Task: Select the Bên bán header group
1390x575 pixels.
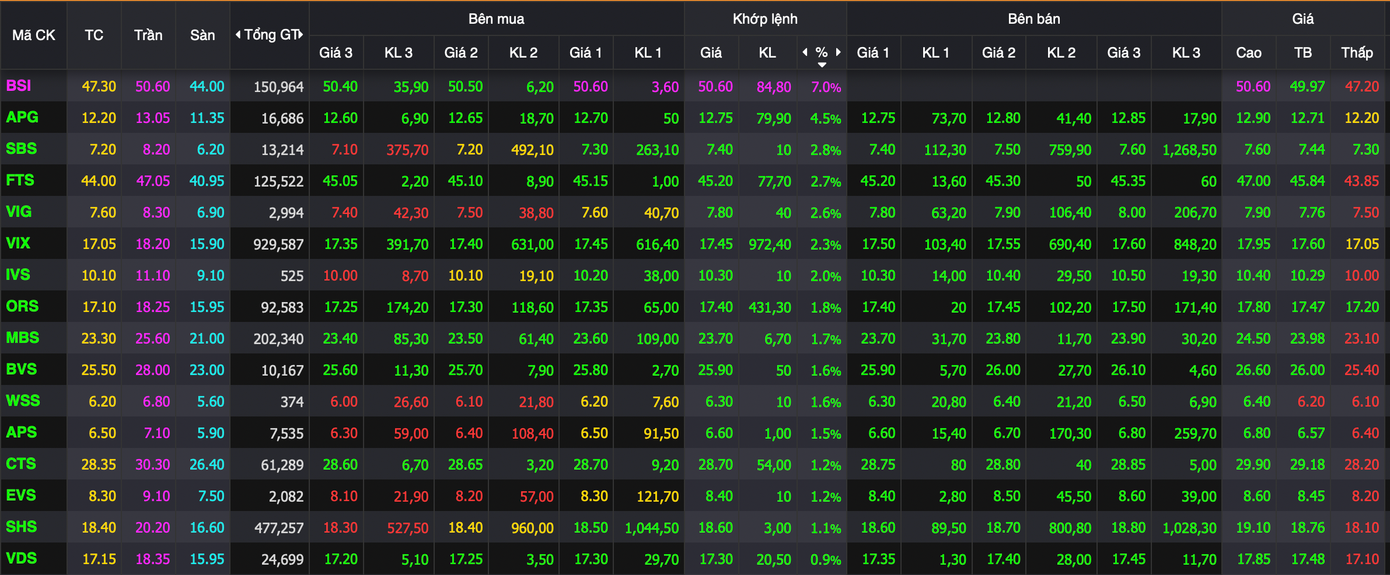Action: 1034,19
